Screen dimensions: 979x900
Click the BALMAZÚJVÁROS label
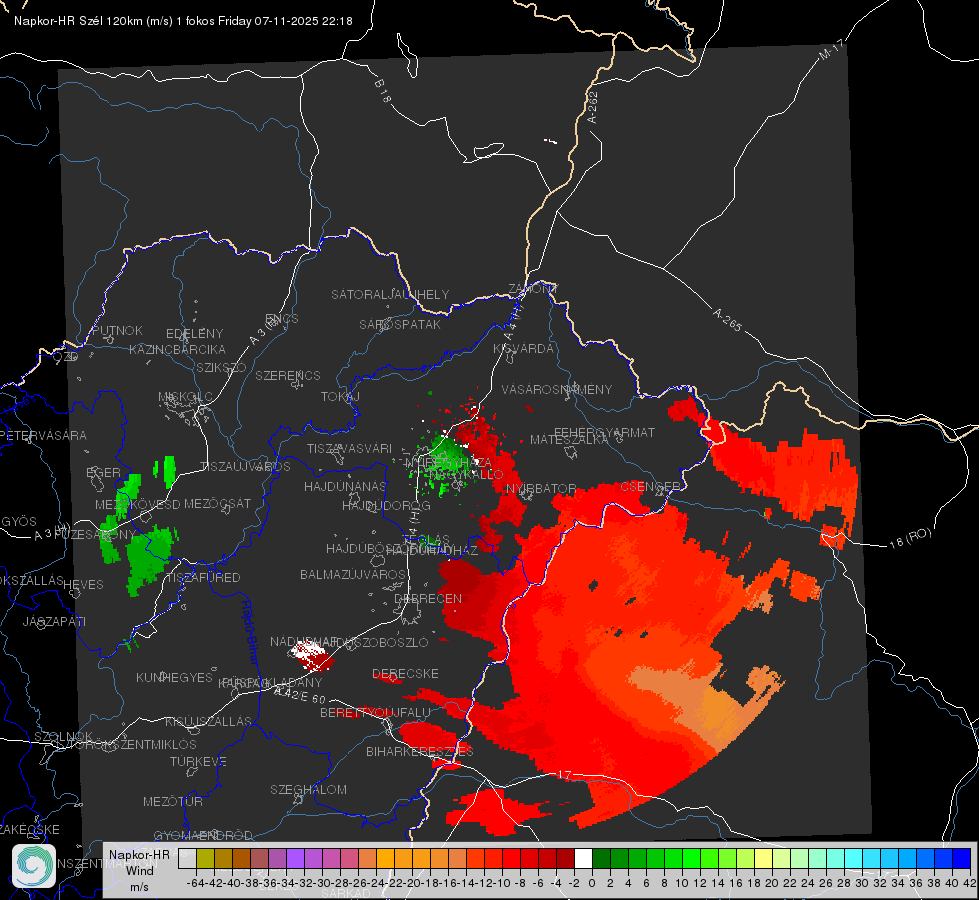[x=353, y=574]
